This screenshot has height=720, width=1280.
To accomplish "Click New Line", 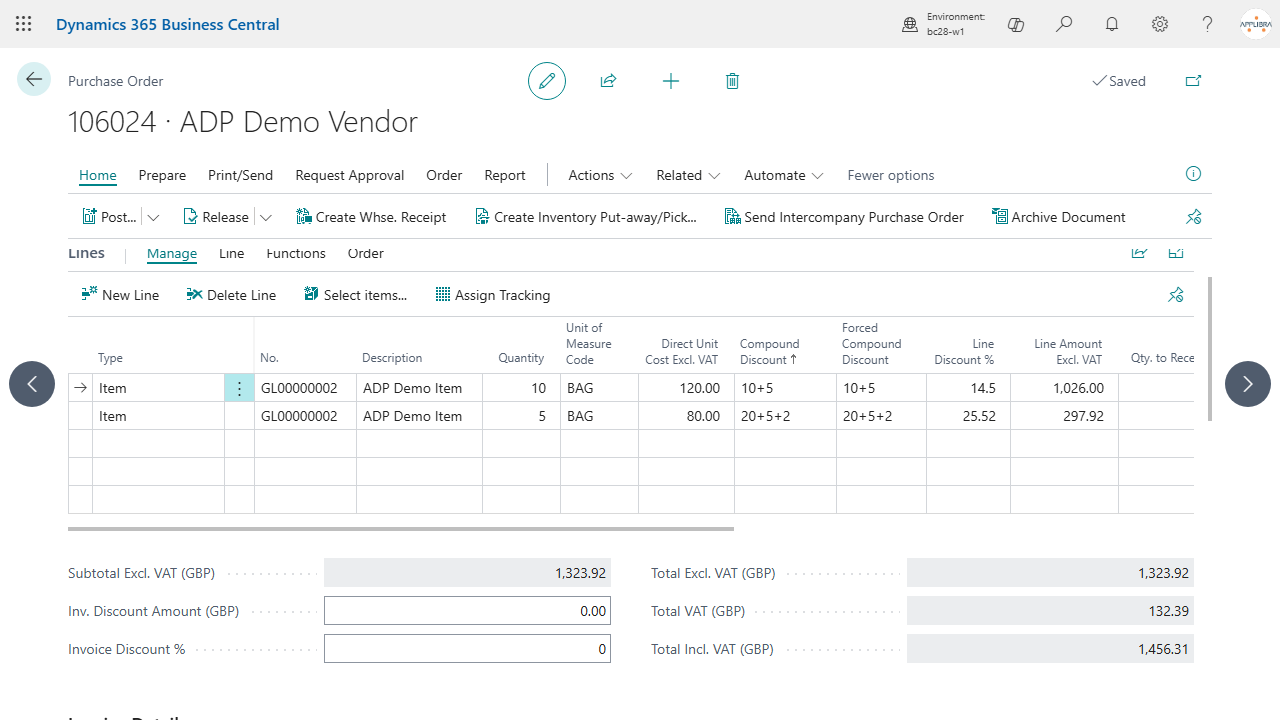I will point(120,295).
